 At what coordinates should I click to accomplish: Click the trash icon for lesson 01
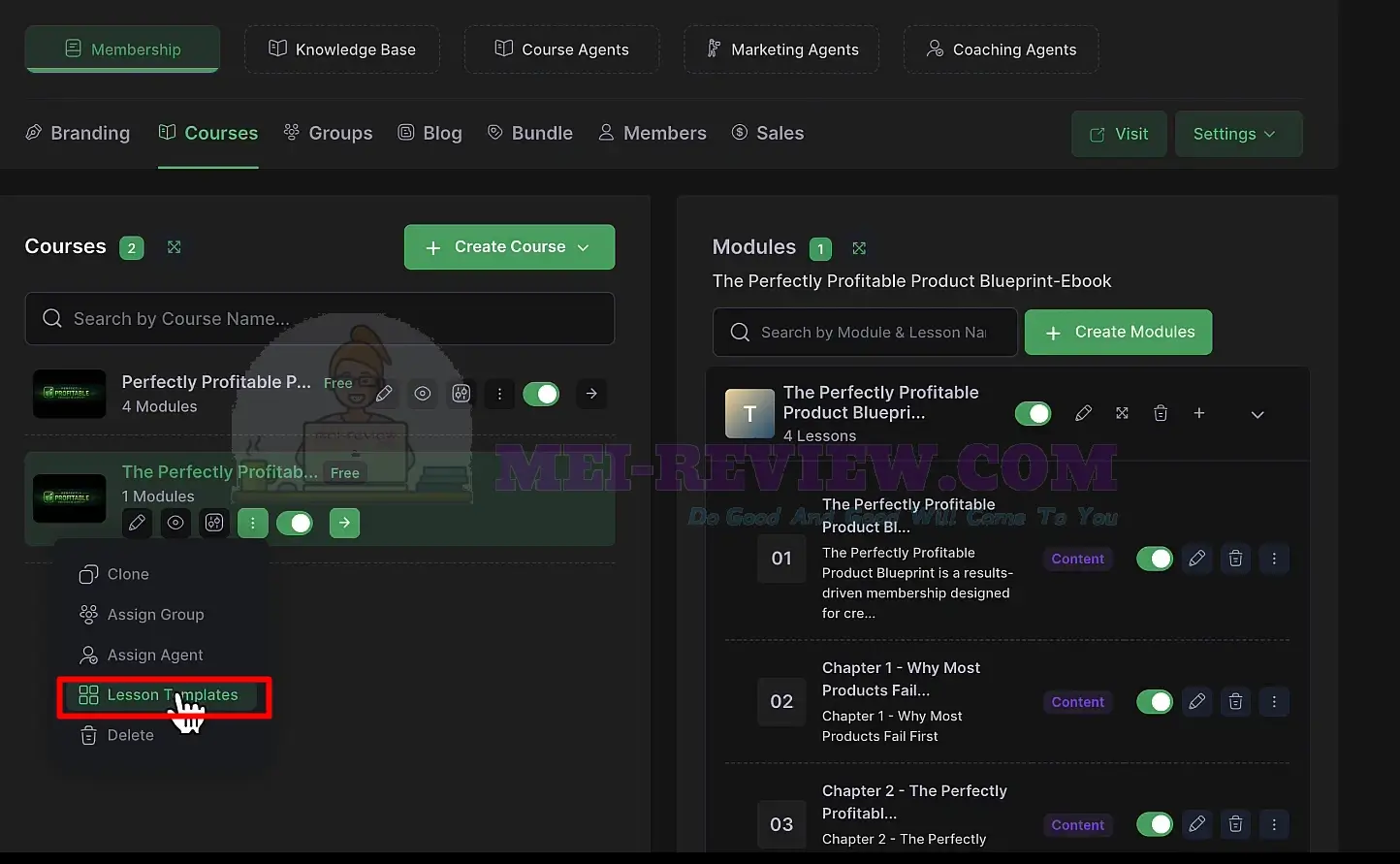pos(1235,559)
